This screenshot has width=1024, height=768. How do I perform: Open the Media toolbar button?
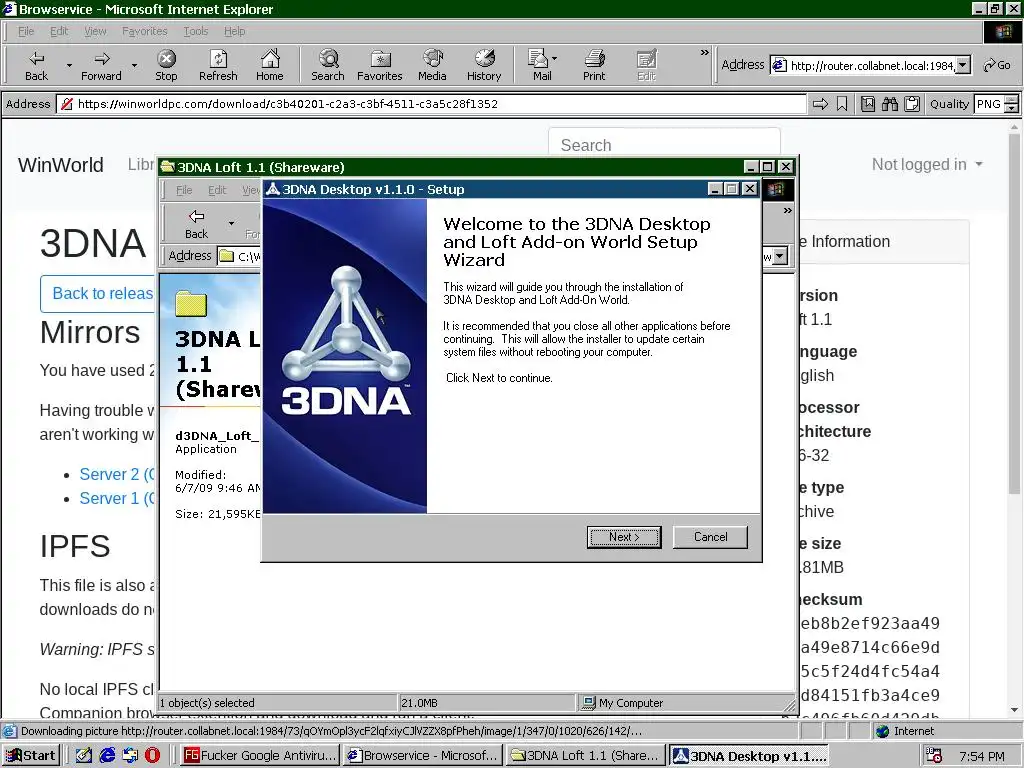tap(432, 65)
